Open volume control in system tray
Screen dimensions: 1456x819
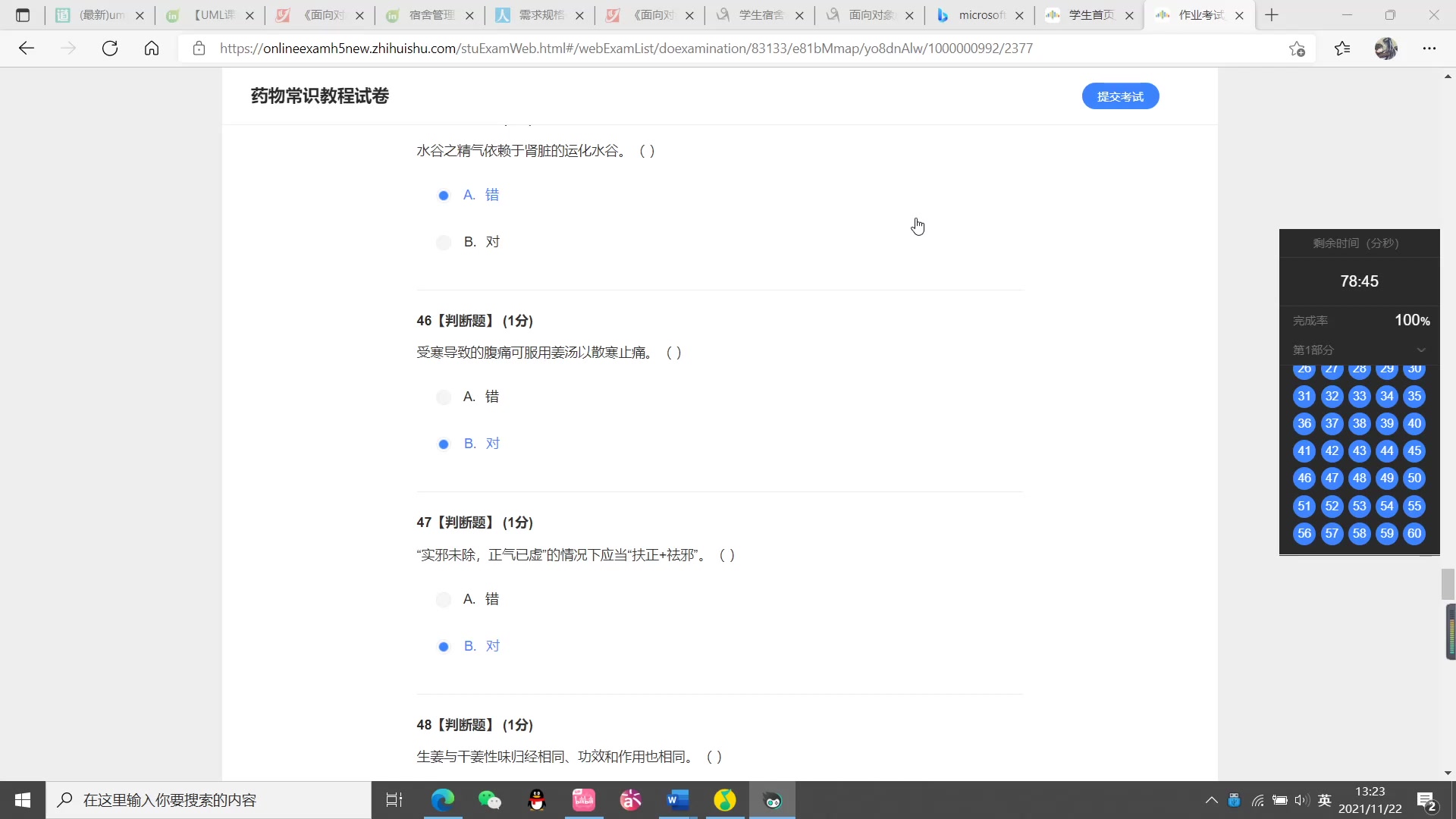tap(1302, 801)
